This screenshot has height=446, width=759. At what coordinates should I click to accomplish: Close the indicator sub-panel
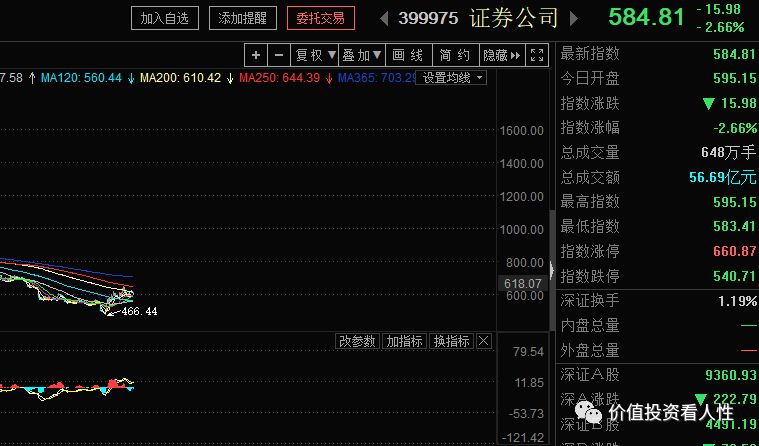pyautogui.click(x=484, y=341)
